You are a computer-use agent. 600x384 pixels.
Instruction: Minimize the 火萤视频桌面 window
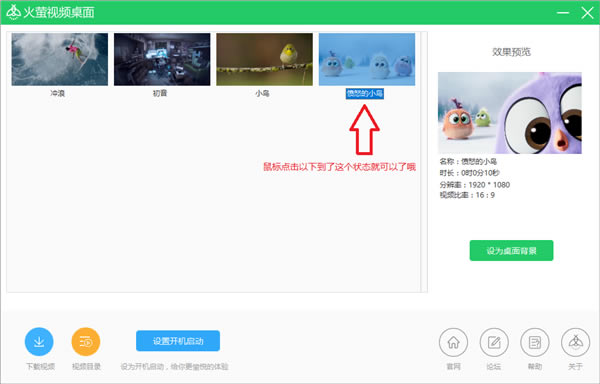click(563, 13)
